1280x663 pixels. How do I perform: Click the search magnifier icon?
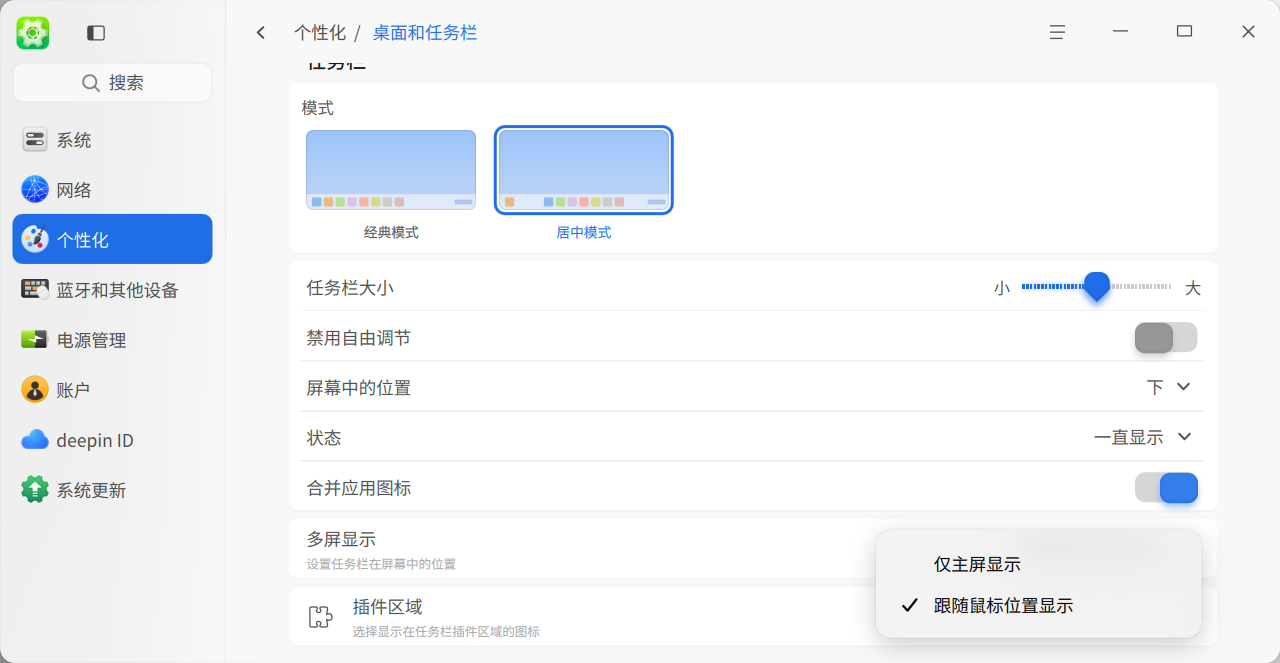[x=91, y=83]
